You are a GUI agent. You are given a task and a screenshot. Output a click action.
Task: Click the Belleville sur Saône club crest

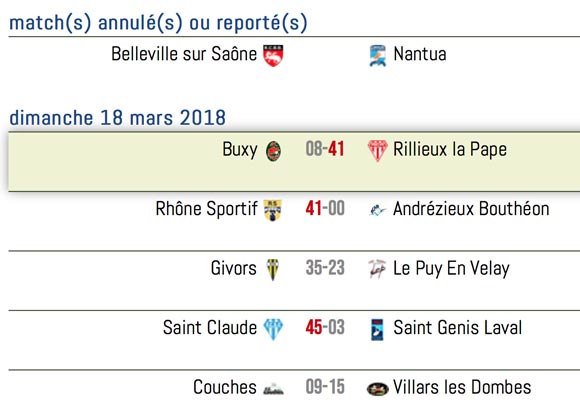[x=273, y=55]
